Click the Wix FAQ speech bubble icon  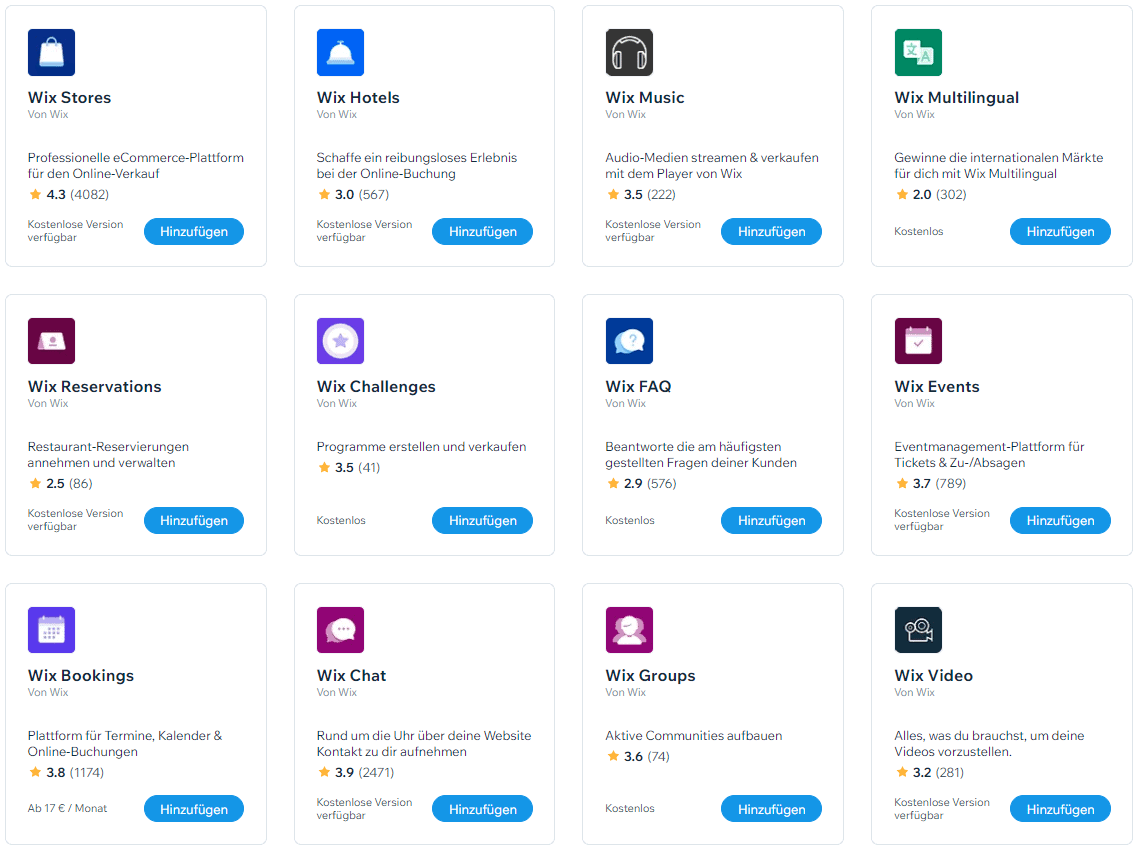coord(629,341)
